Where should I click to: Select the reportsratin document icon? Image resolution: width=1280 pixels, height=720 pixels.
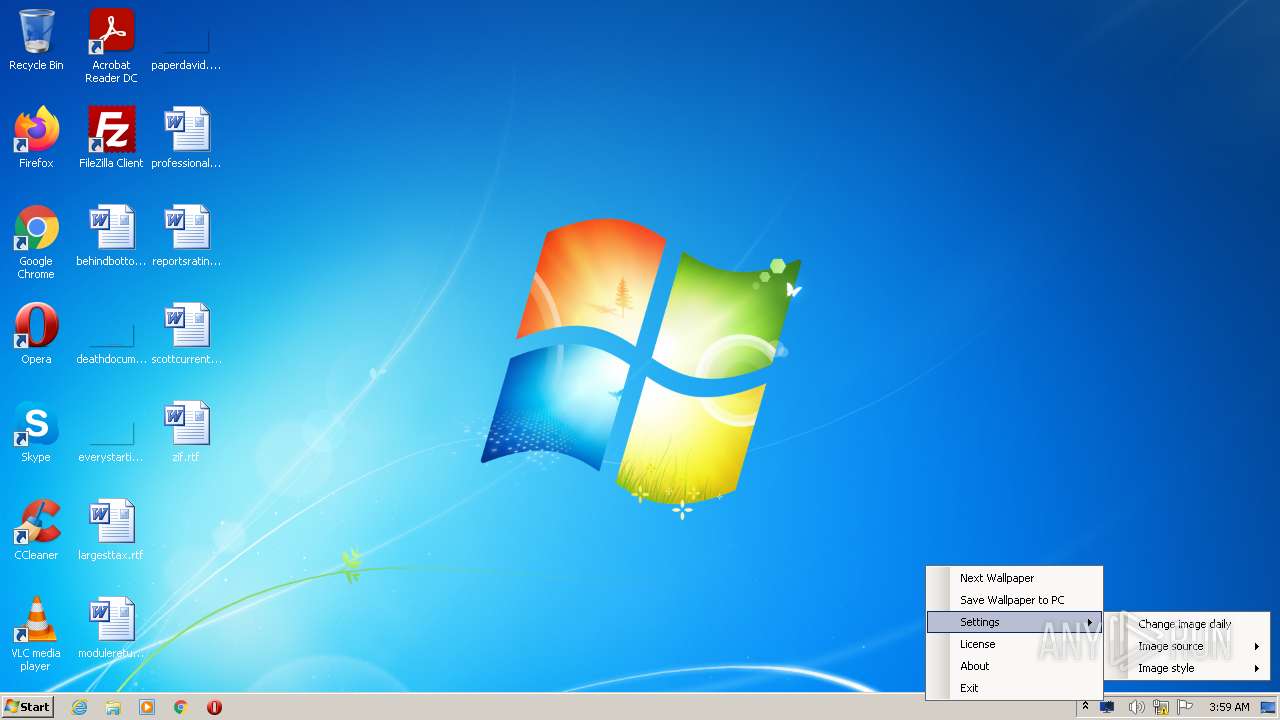[x=186, y=236]
